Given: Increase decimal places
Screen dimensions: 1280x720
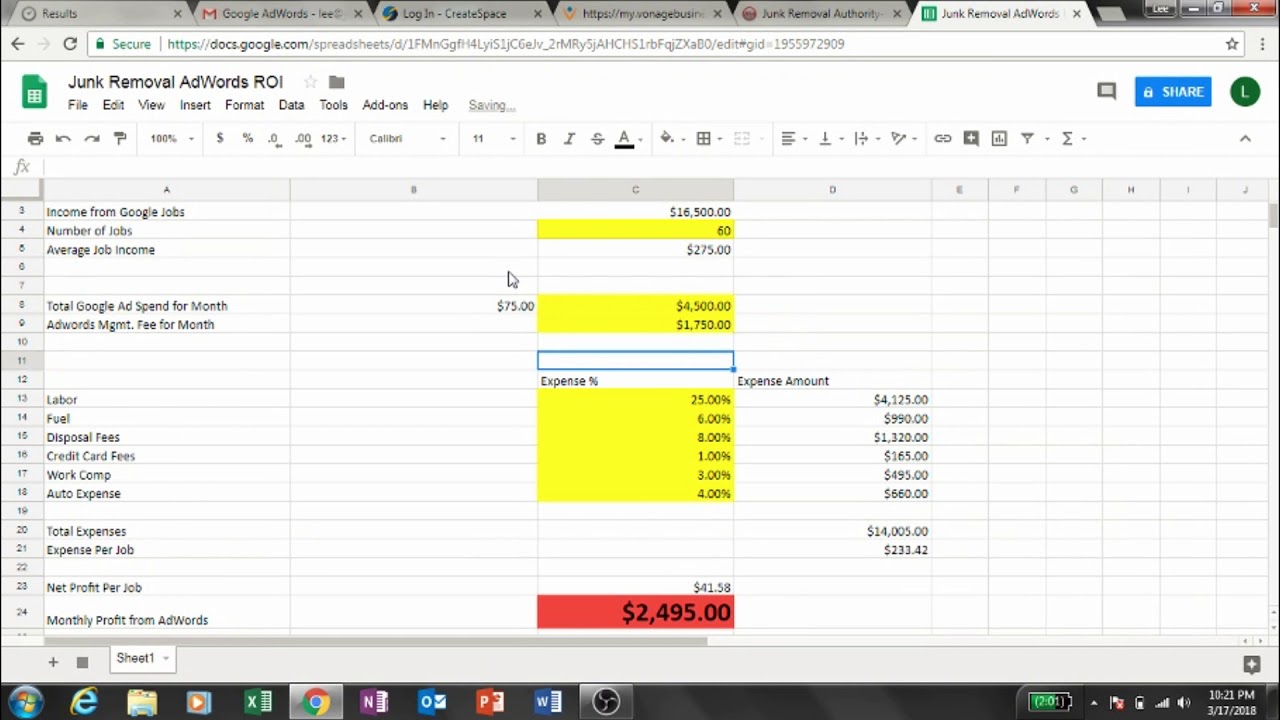Looking at the screenshot, I should [302, 138].
